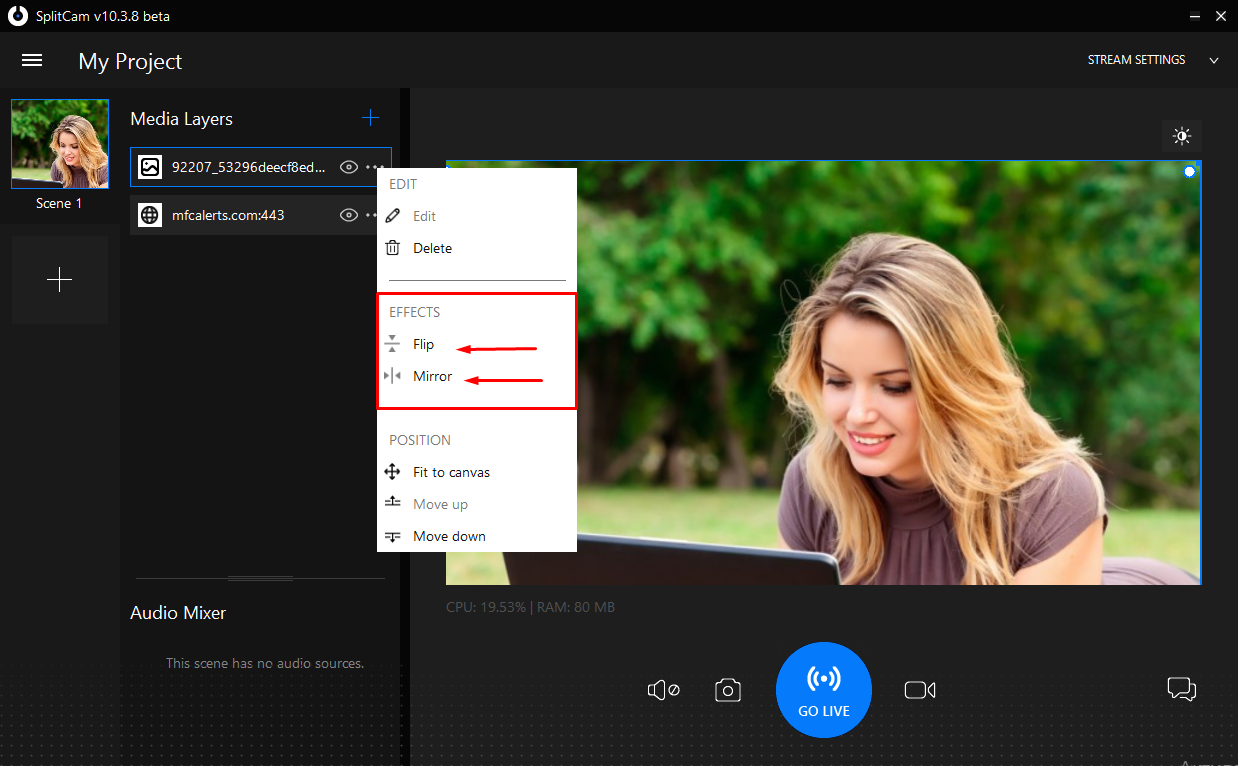Select the Scene 1 thumbnail

coord(60,144)
